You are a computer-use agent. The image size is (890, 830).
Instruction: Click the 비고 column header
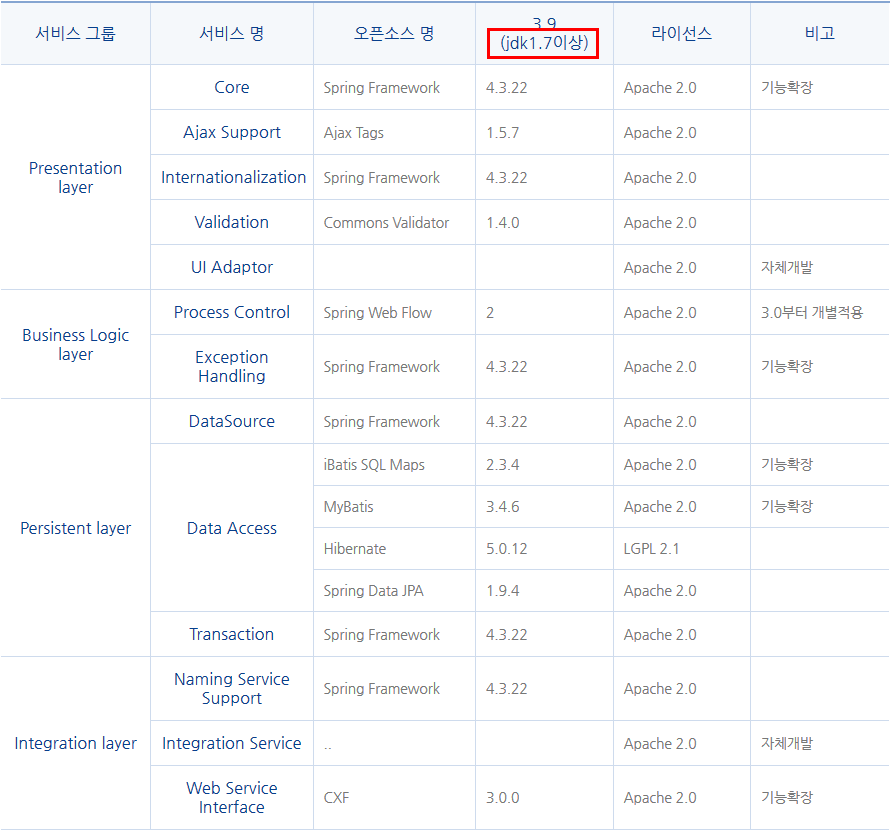click(820, 33)
